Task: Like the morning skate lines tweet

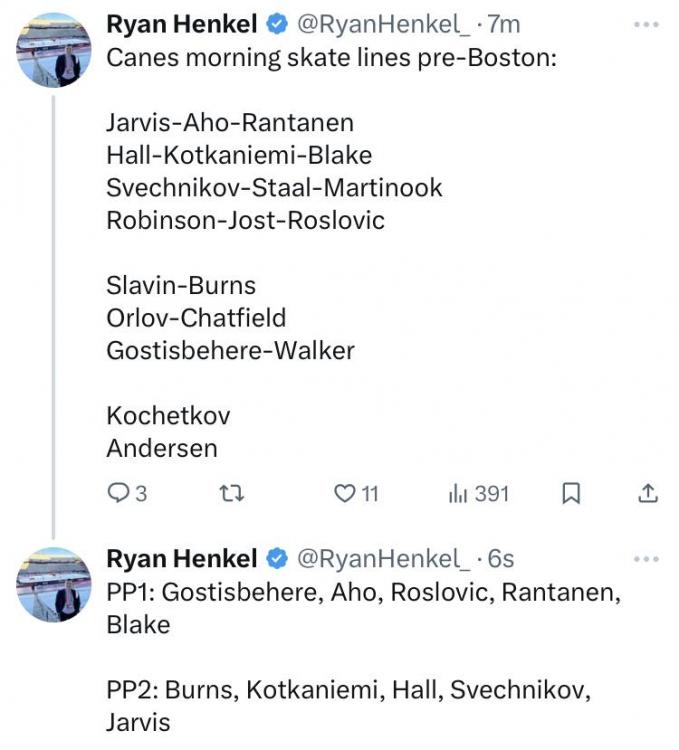Action: click(x=345, y=493)
